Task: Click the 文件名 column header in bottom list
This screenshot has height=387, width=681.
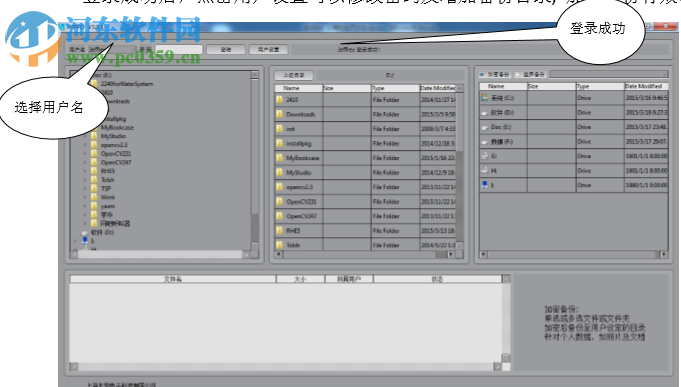Action: [173, 279]
